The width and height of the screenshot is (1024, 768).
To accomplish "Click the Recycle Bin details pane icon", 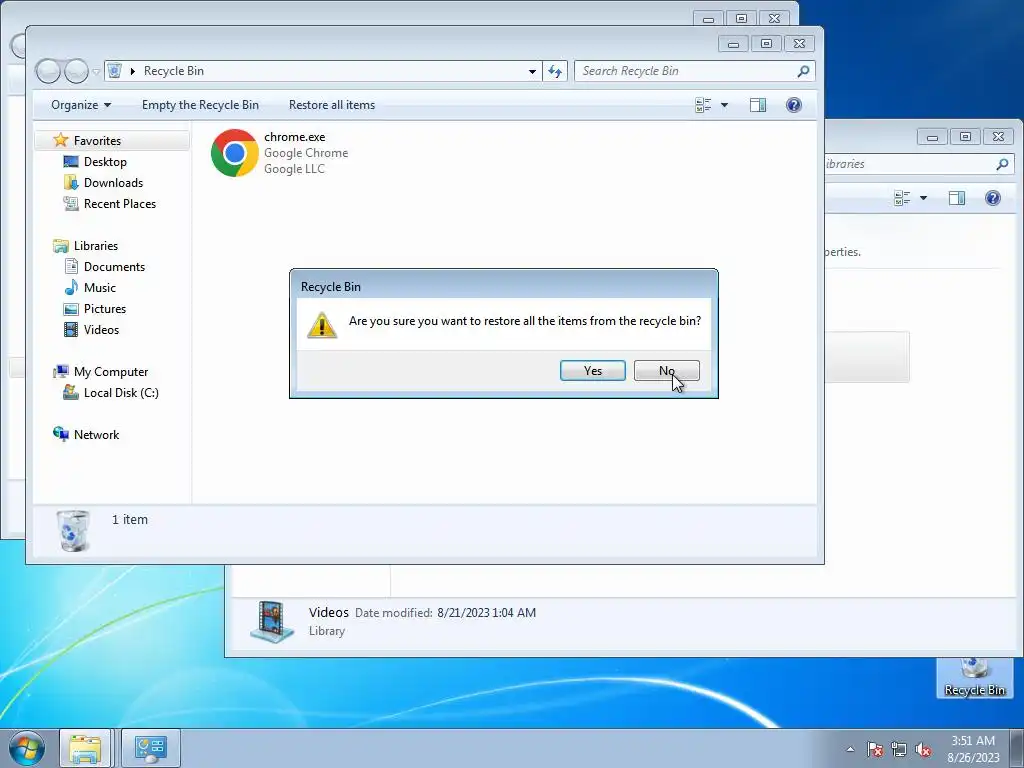I will (x=72, y=530).
